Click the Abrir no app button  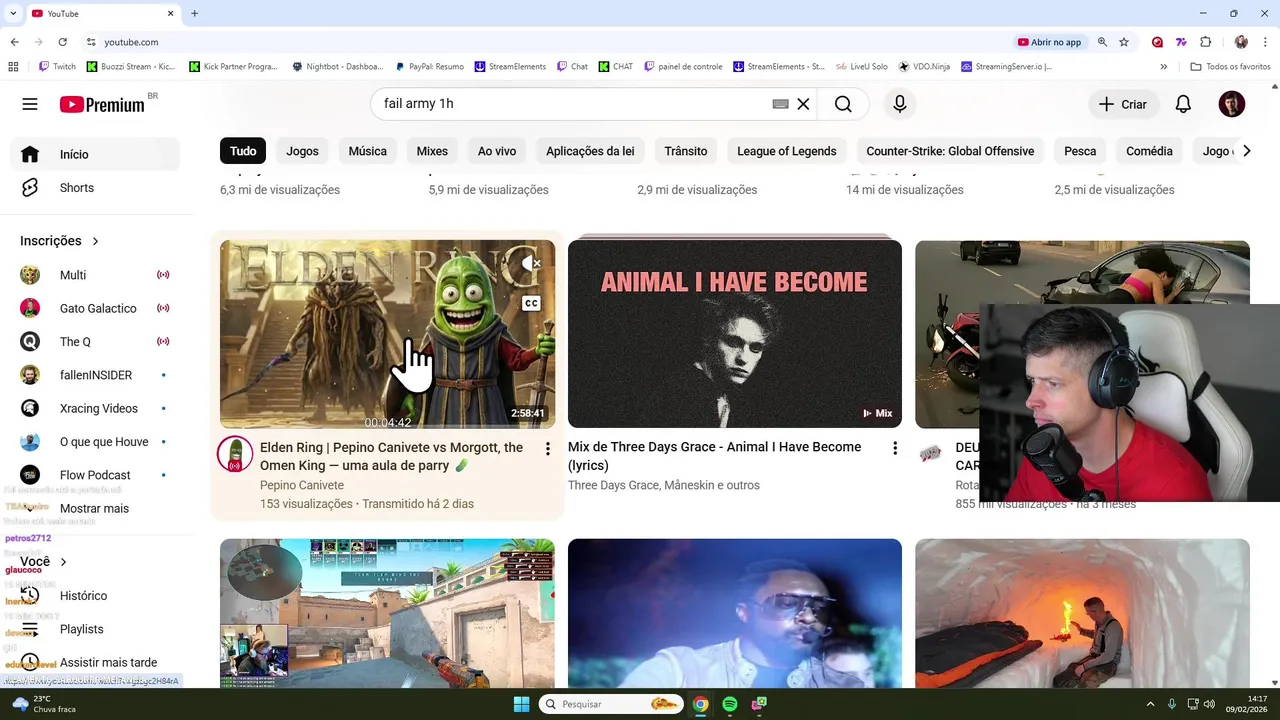pyautogui.click(x=1050, y=42)
